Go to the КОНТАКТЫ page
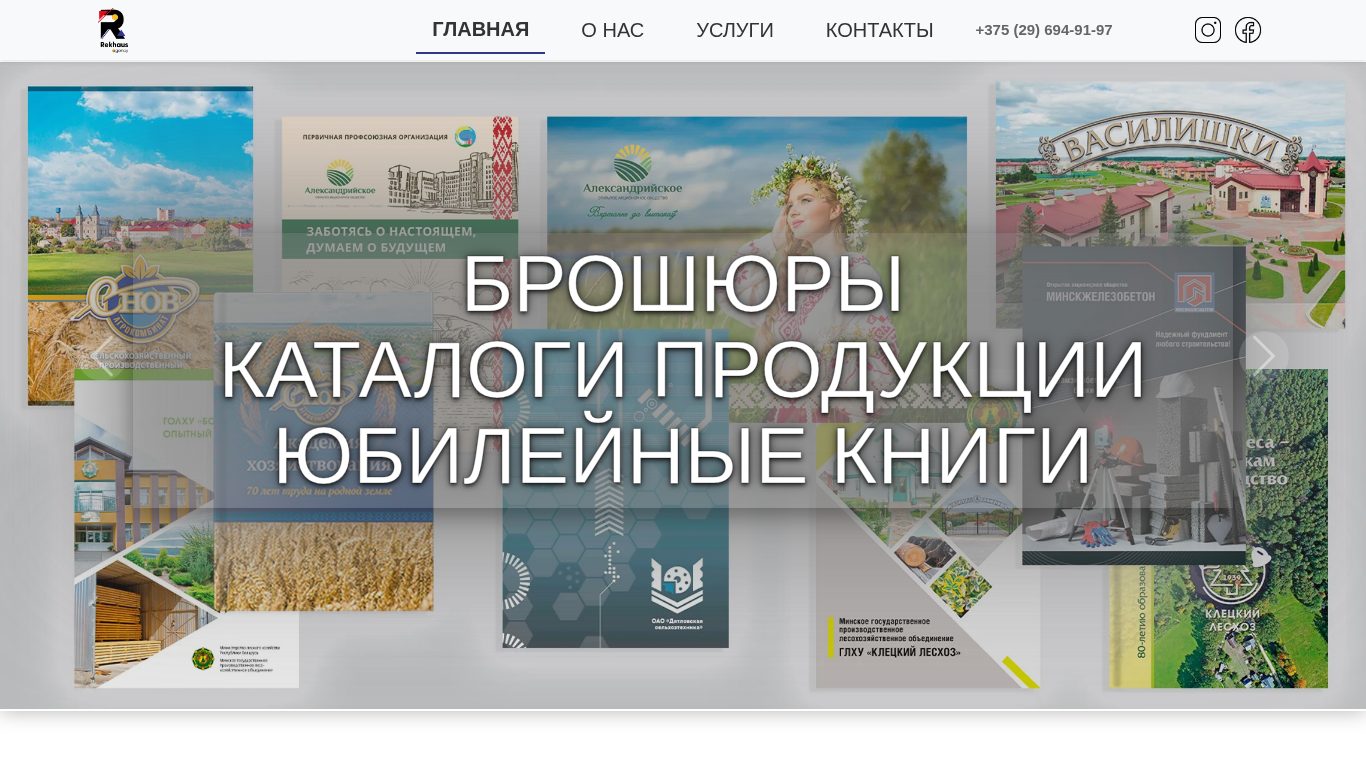 coord(879,31)
